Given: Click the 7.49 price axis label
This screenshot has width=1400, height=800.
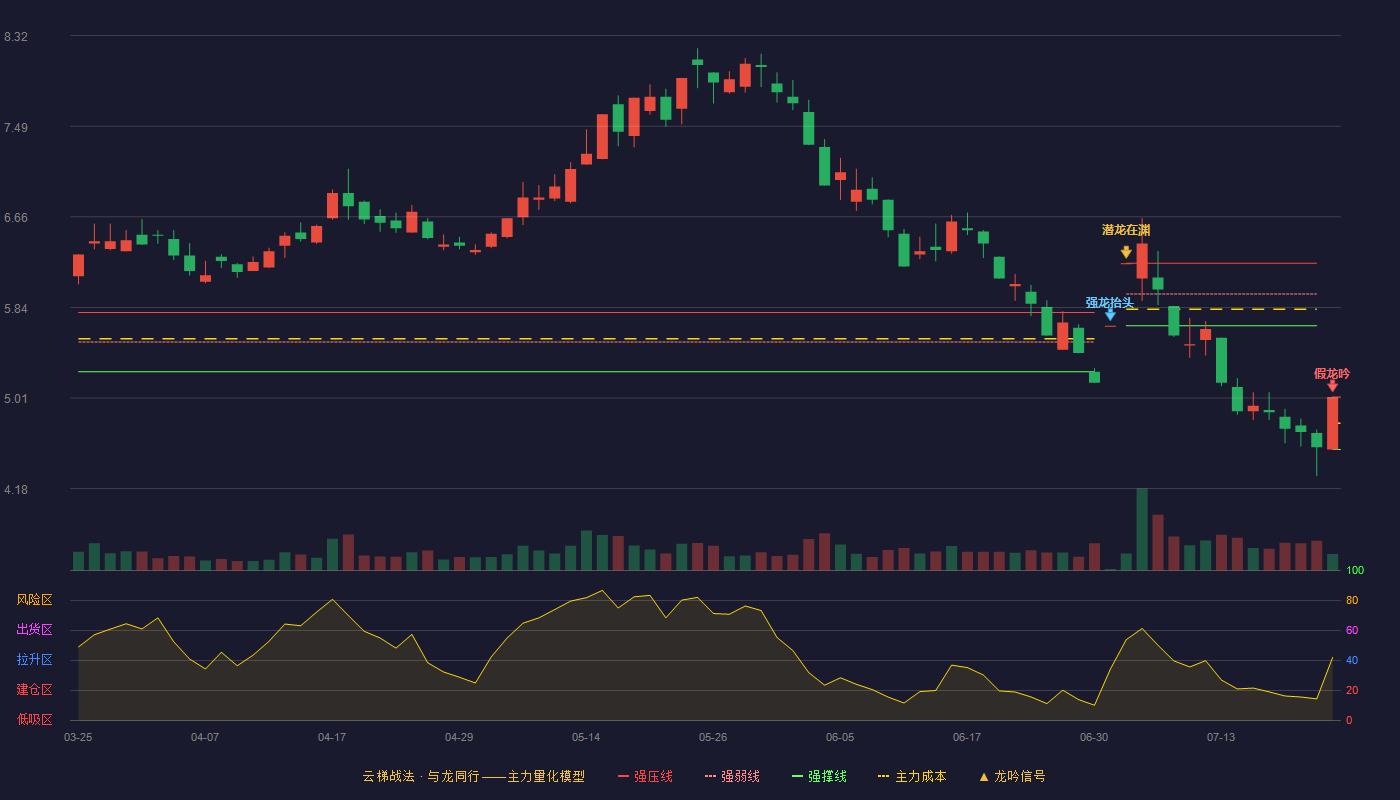Looking at the screenshot, I should click(16, 128).
